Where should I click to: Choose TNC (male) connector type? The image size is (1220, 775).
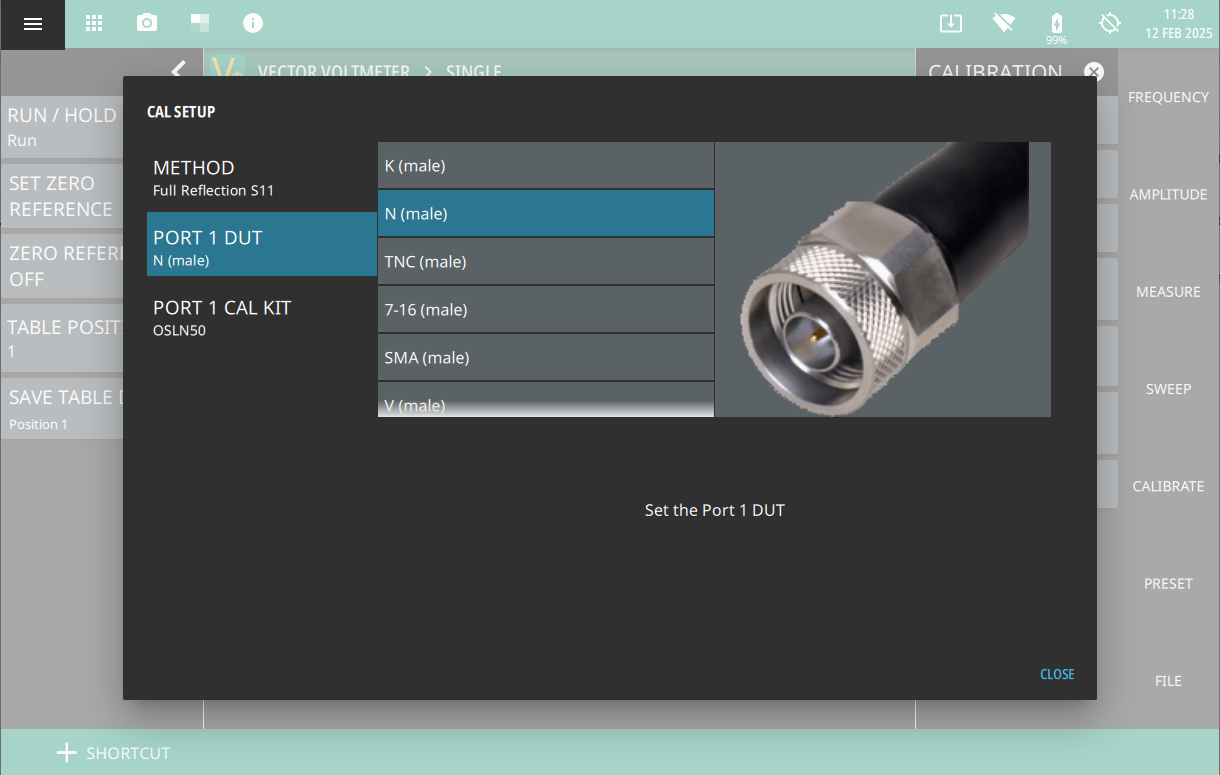coord(545,262)
